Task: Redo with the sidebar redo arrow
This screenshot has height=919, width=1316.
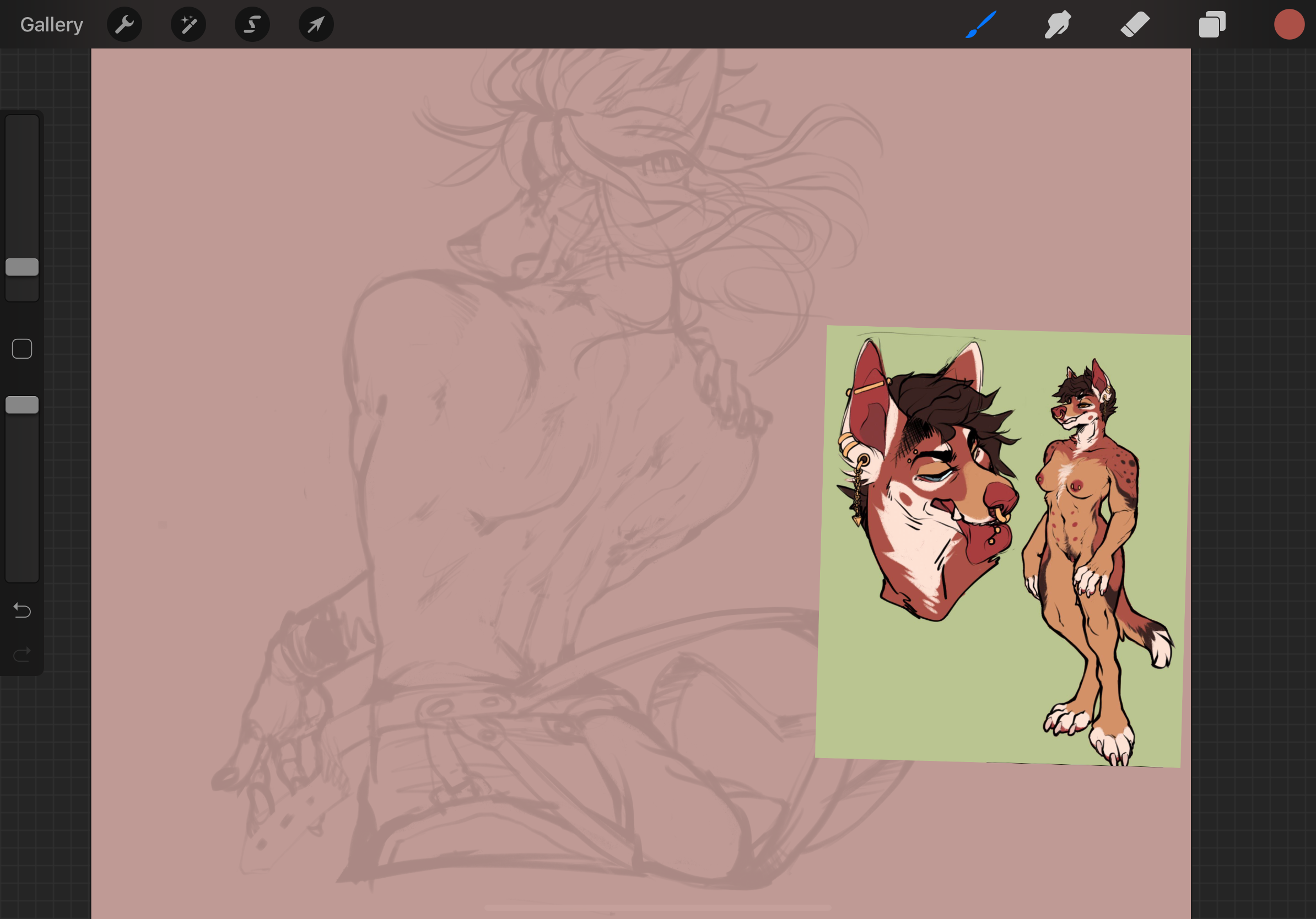Action: pyautogui.click(x=23, y=654)
